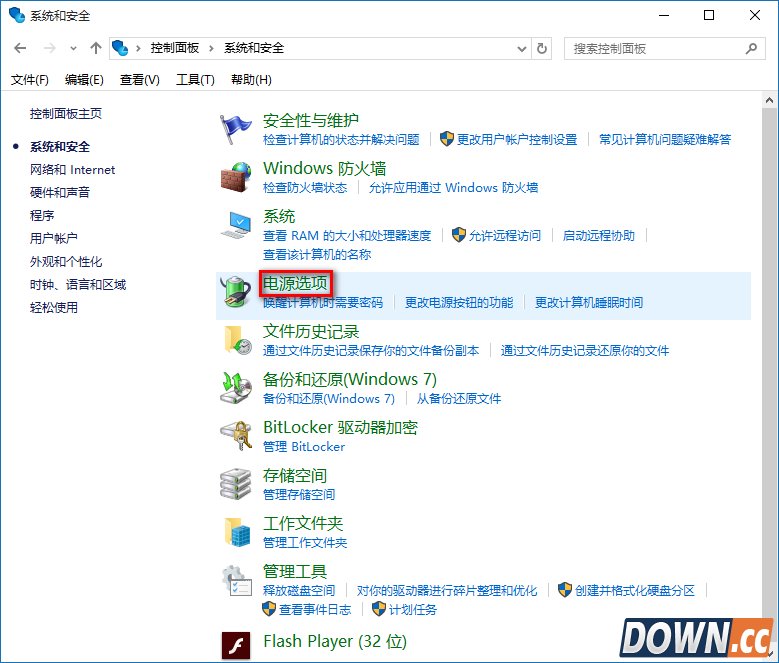Image resolution: width=779 pixels, height=663 pixels.
Task: Go up one level with up arrow
Action: tap(96, 48)
